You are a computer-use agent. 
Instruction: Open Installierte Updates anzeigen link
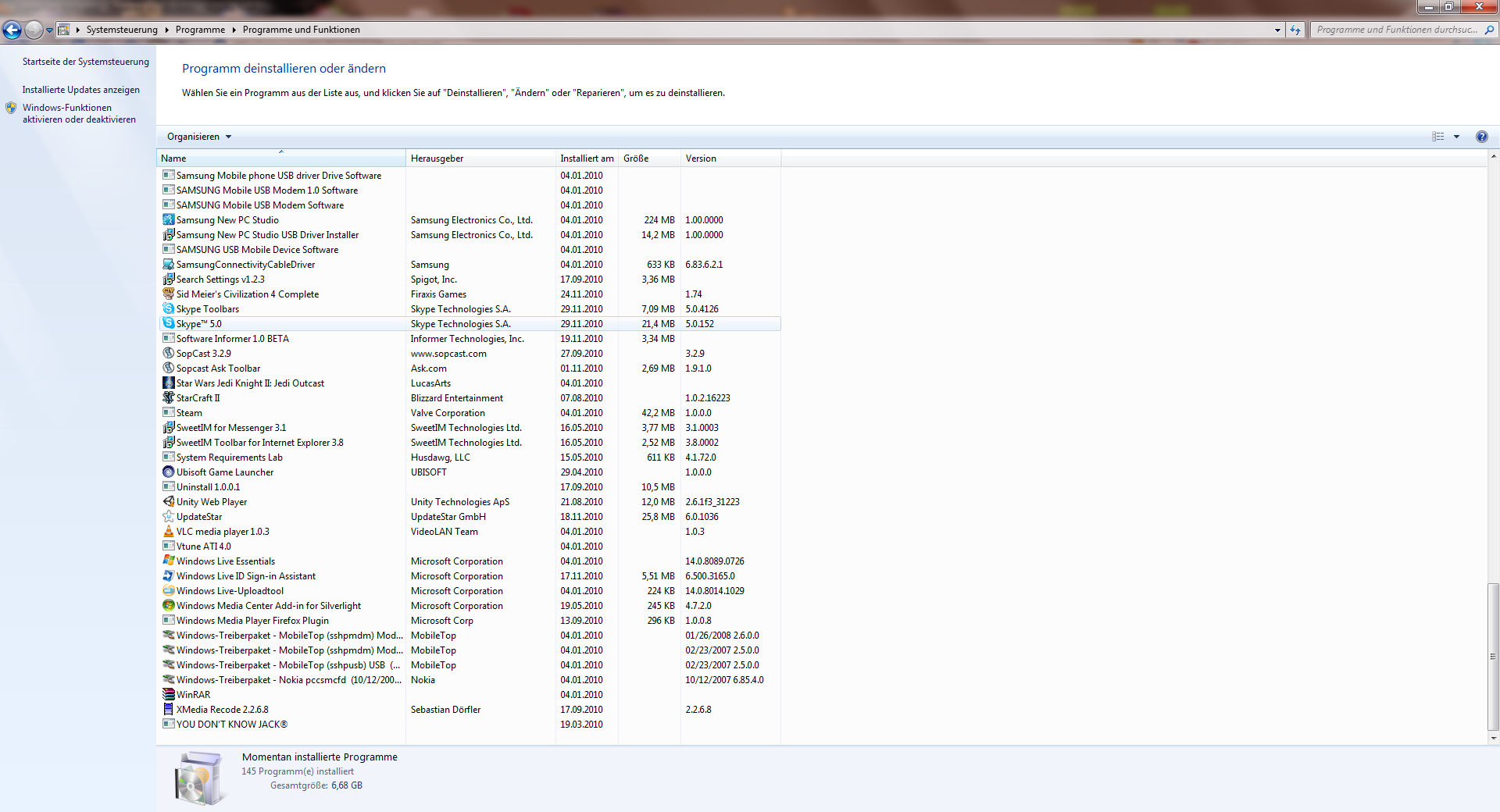[80, 90]
